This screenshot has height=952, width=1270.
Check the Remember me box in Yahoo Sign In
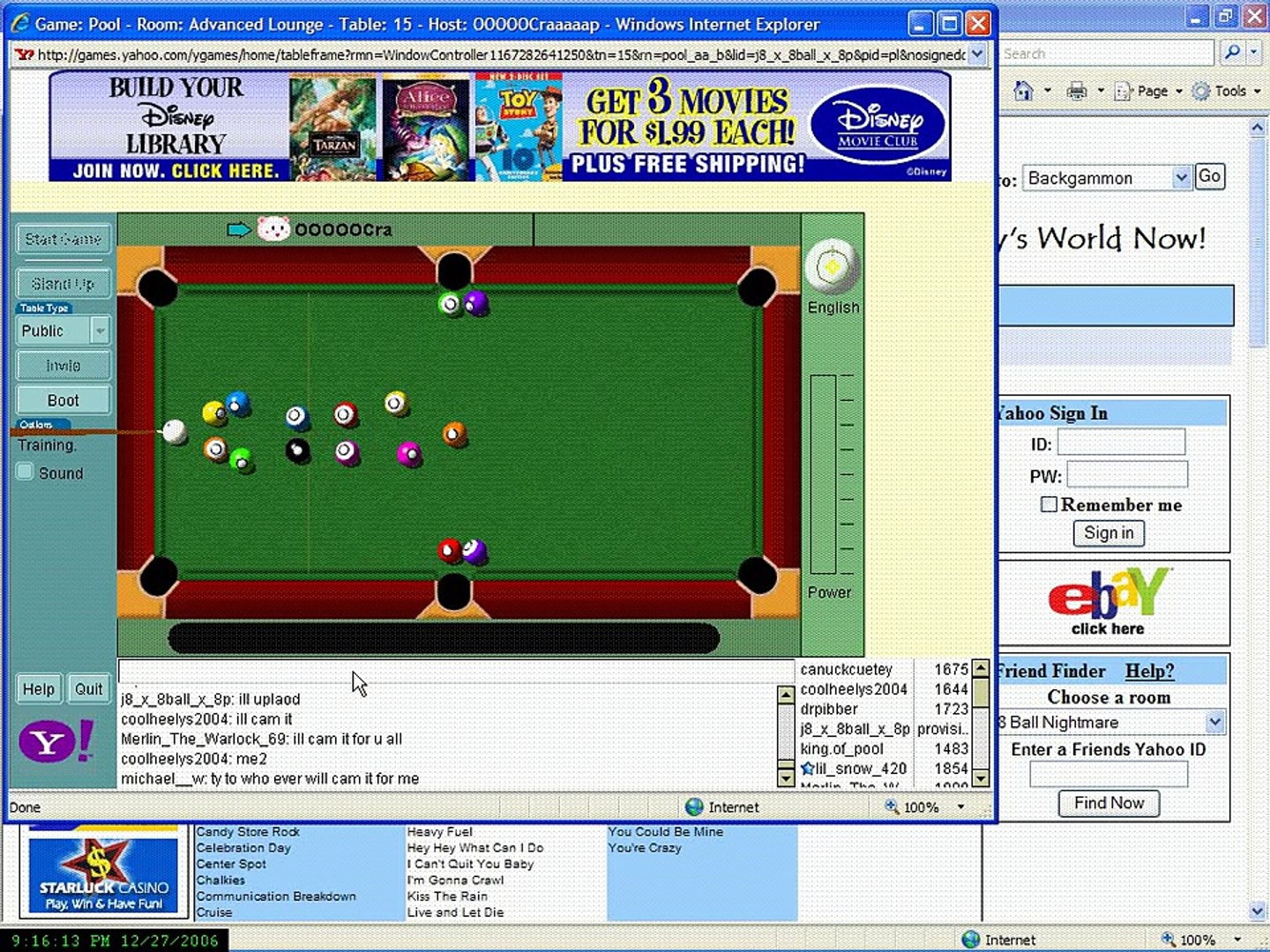pyautogui.click(x=1049, y=505)
